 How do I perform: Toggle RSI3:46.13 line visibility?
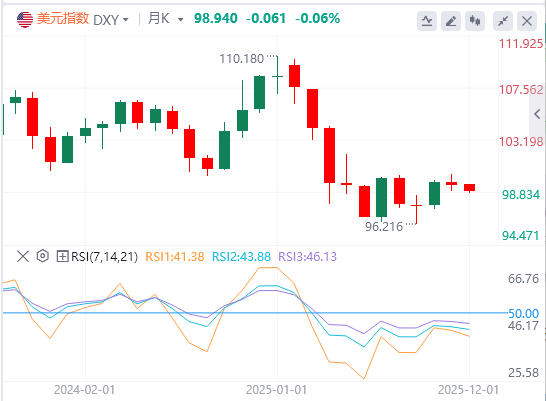(307, 257)
